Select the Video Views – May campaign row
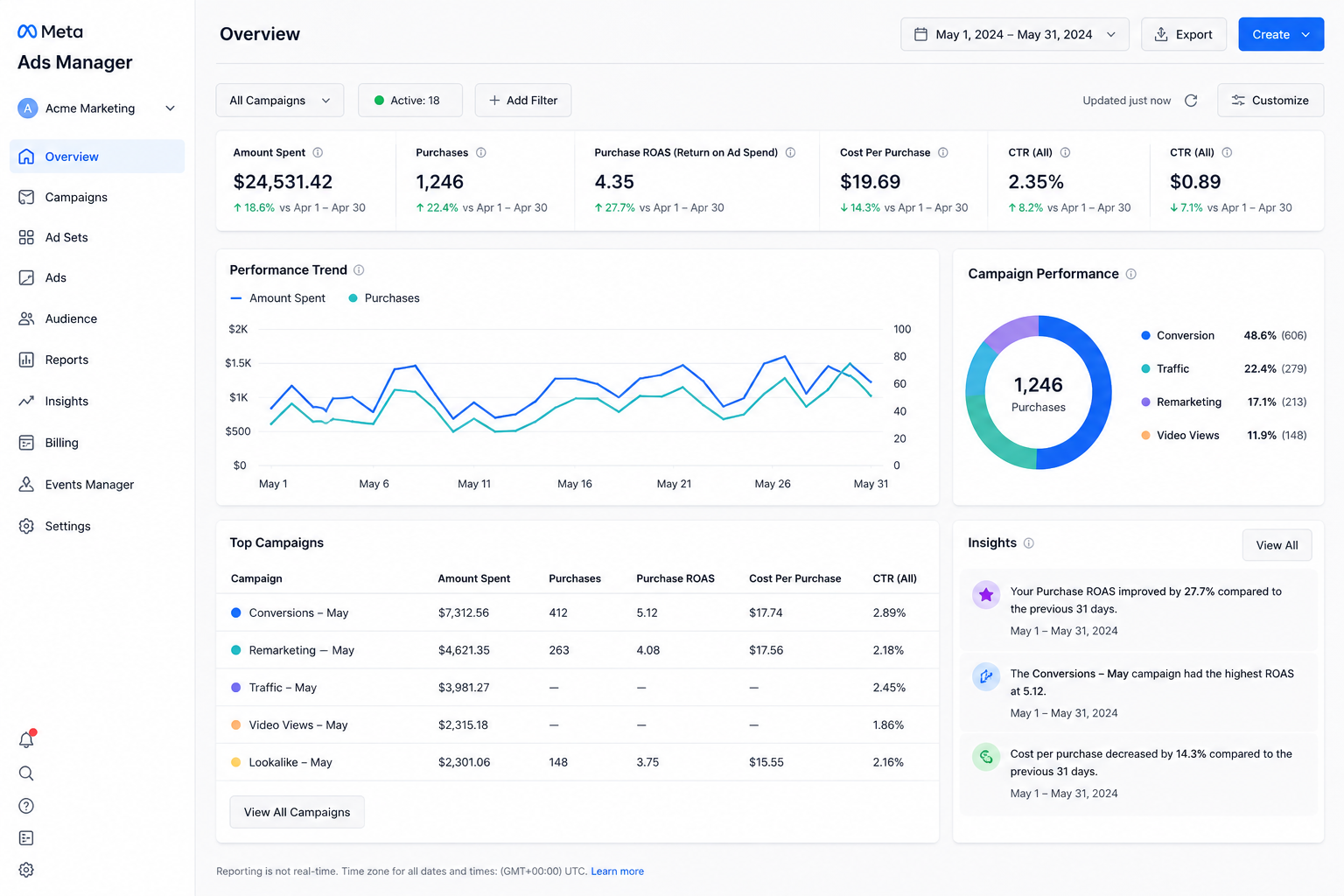This screenshot has width=1344, height=896. 577,725
